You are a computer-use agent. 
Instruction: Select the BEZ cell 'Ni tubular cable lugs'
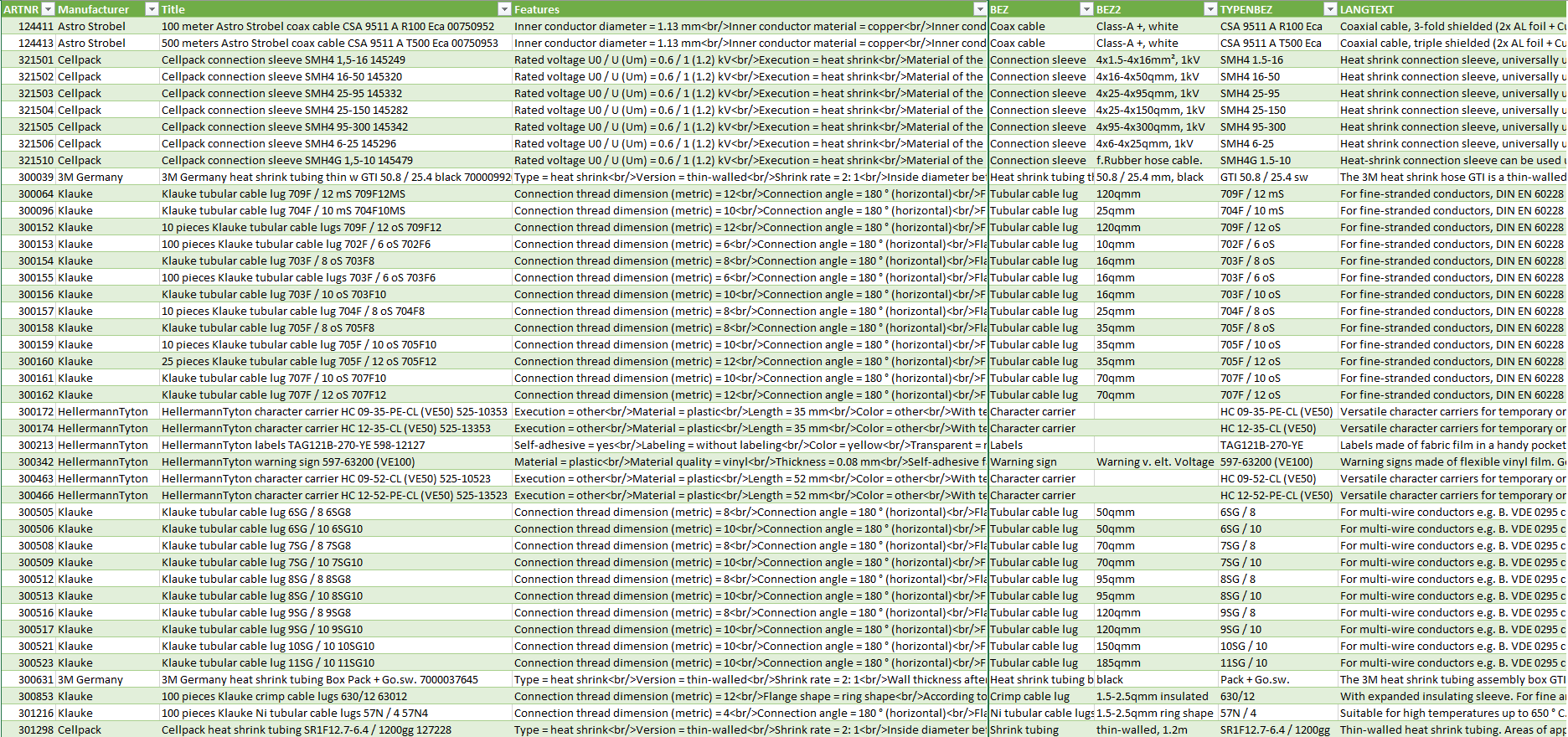pos(1041,713)
